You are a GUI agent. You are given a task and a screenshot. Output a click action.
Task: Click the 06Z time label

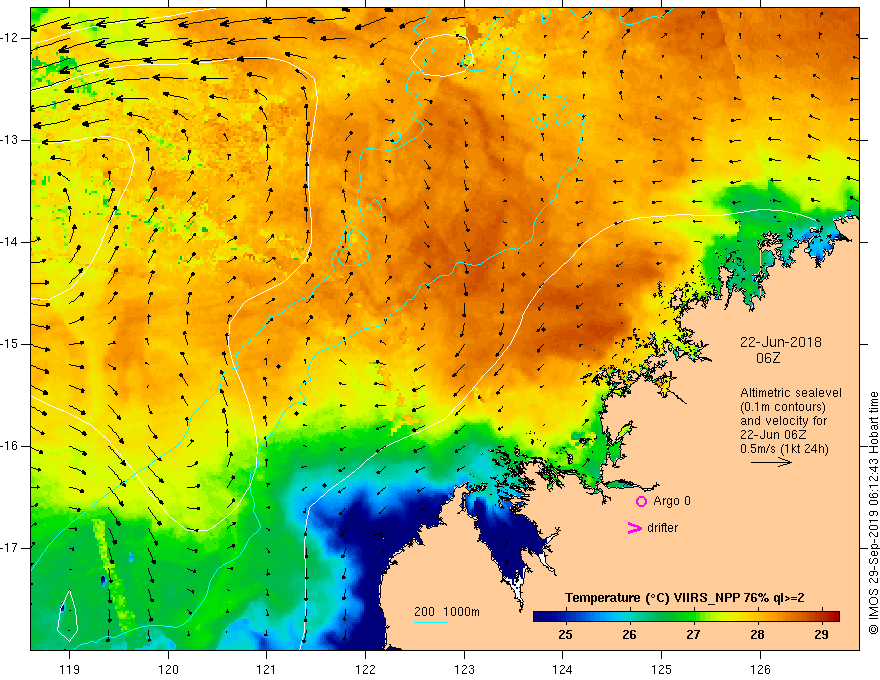(x=768, y=358)
